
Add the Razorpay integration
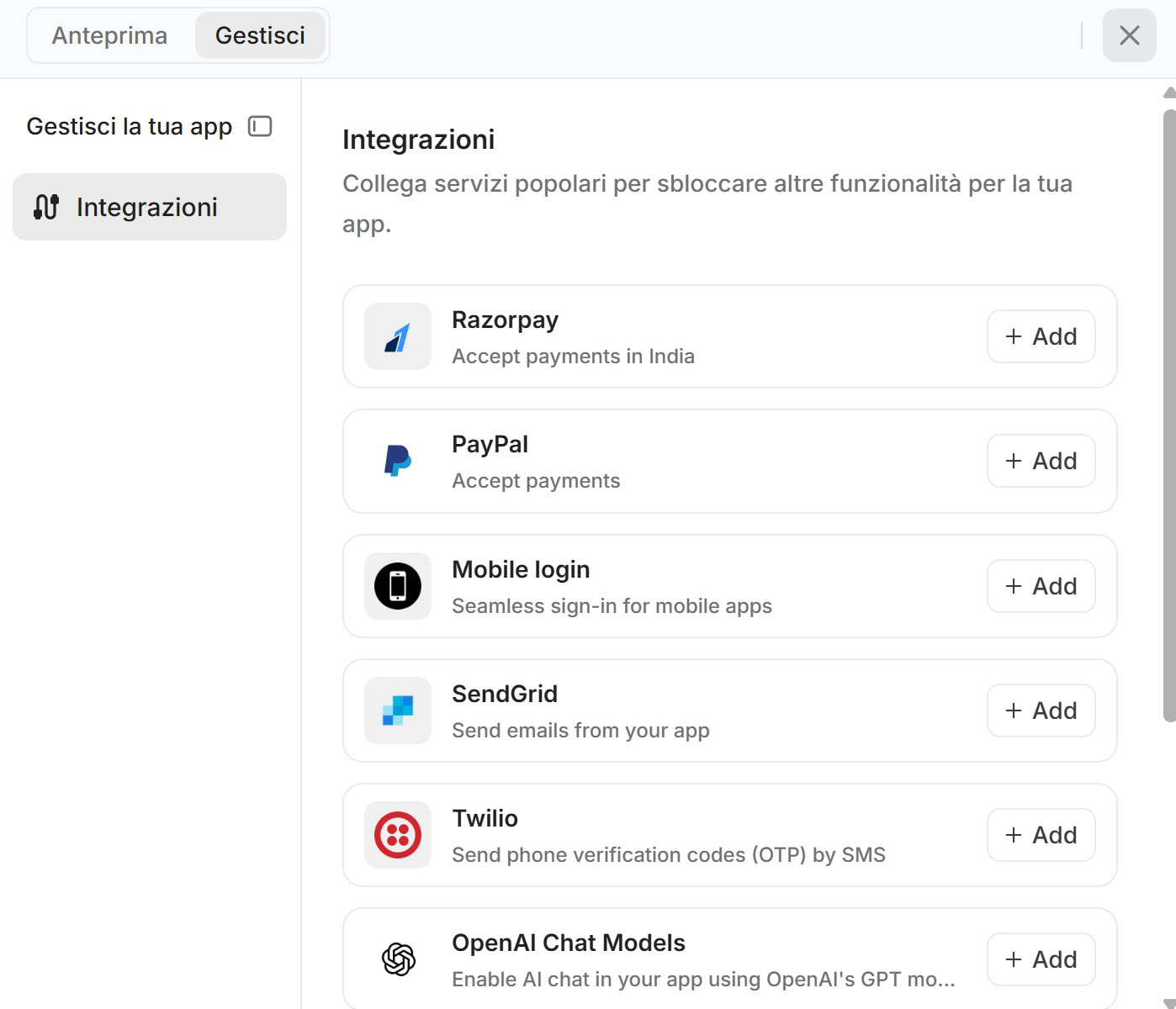tap(1041, 336)
